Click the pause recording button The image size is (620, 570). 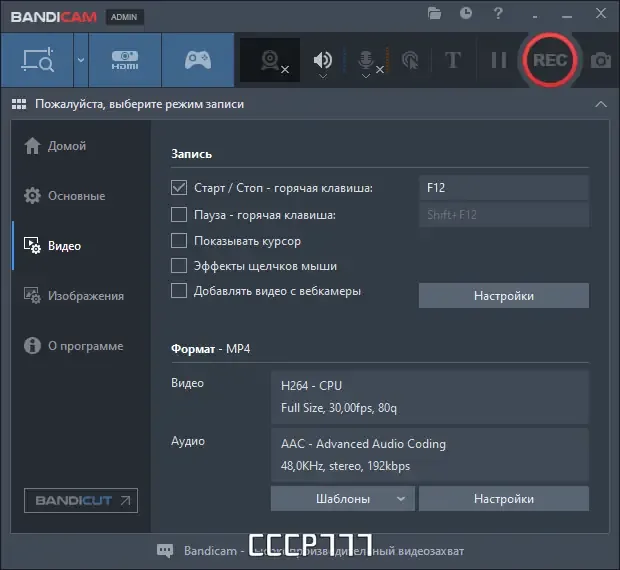[499, 60]
